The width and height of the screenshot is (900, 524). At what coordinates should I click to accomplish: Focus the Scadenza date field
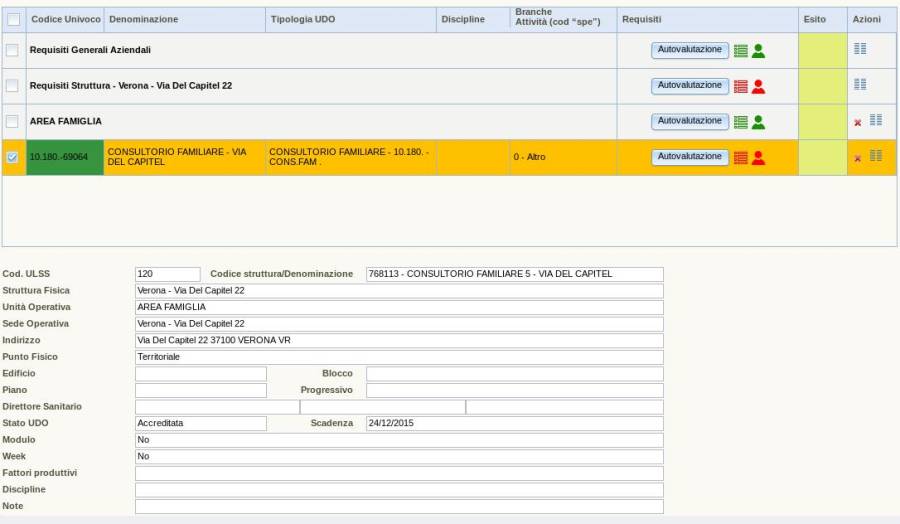pyautogui.click(x=514, y=423)
